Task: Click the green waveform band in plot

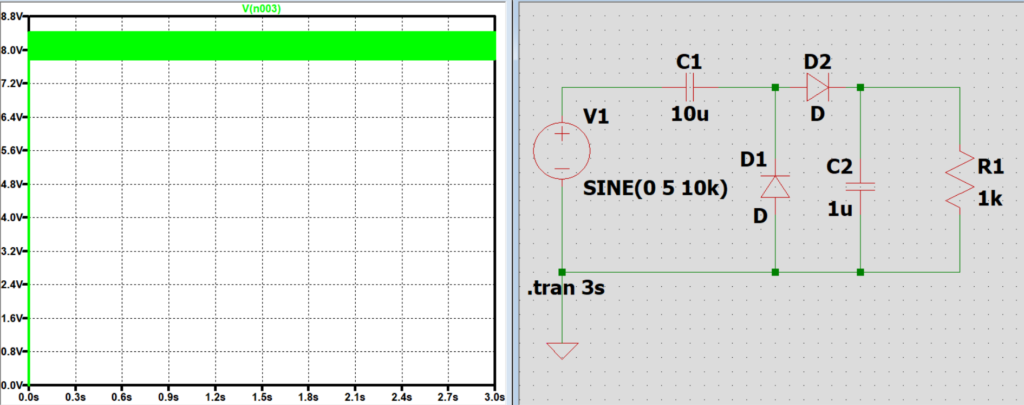Action: pos(262,46)
